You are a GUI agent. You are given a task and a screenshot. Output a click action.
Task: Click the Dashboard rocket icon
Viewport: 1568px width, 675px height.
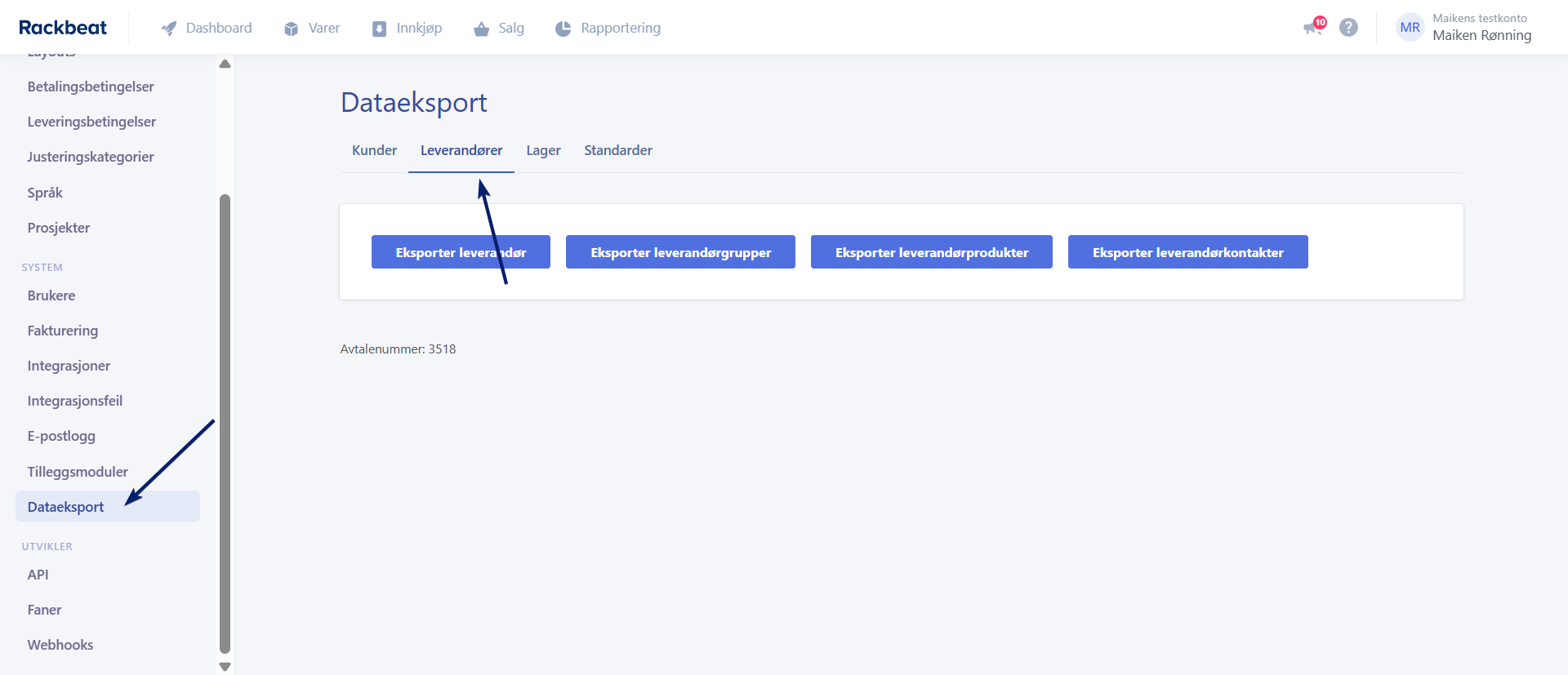coord(169,29)
